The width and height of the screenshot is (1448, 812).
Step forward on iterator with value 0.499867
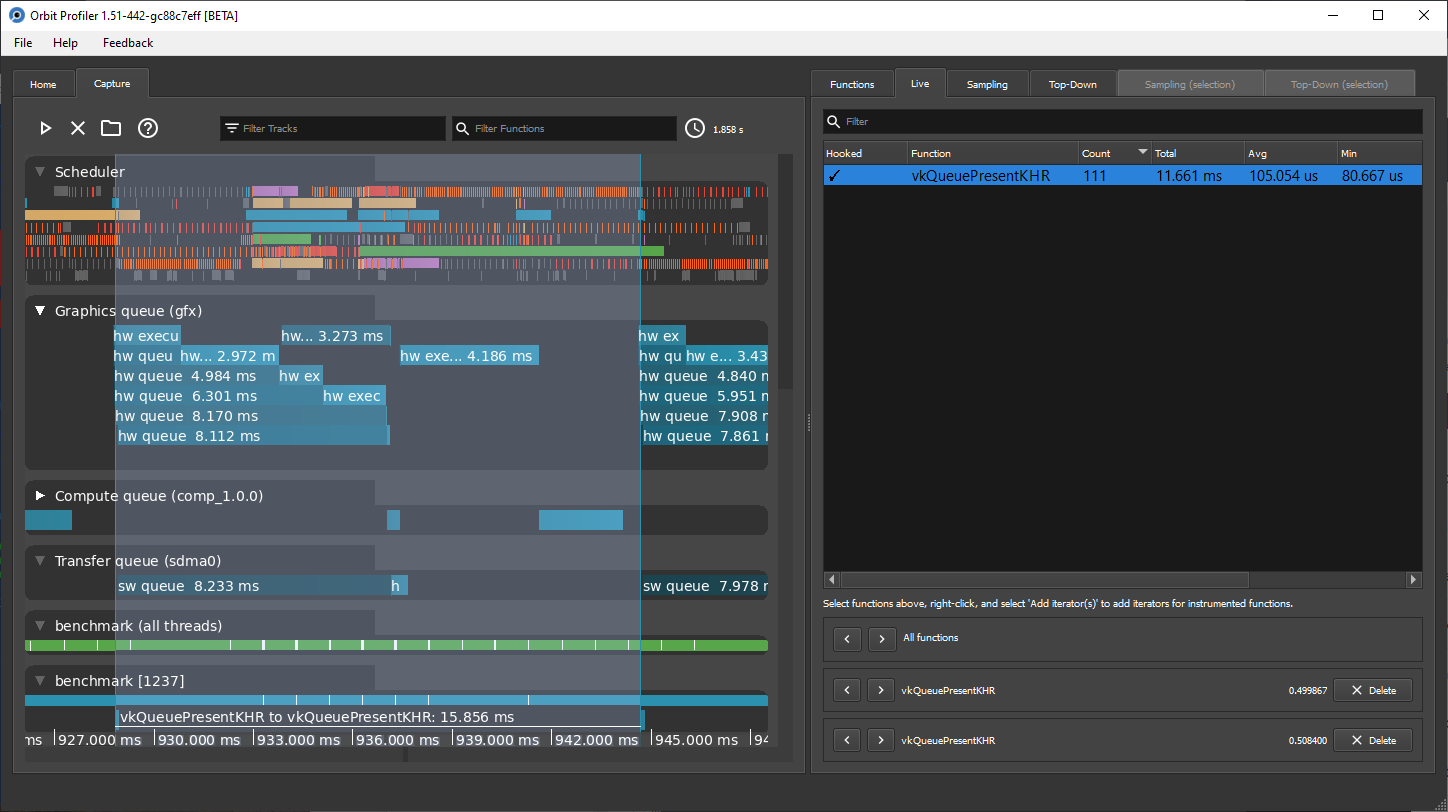(x=881, y=690)
